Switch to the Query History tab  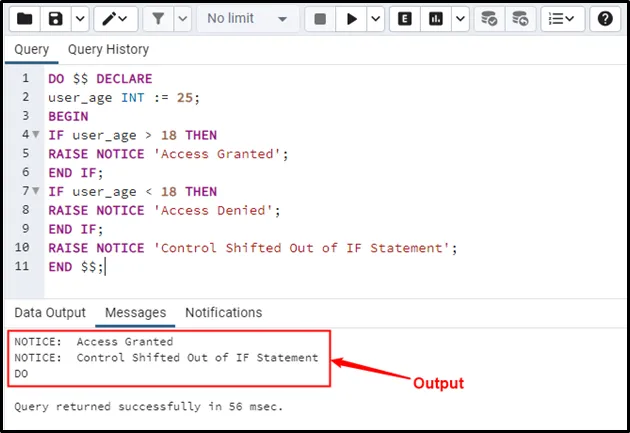108,49
